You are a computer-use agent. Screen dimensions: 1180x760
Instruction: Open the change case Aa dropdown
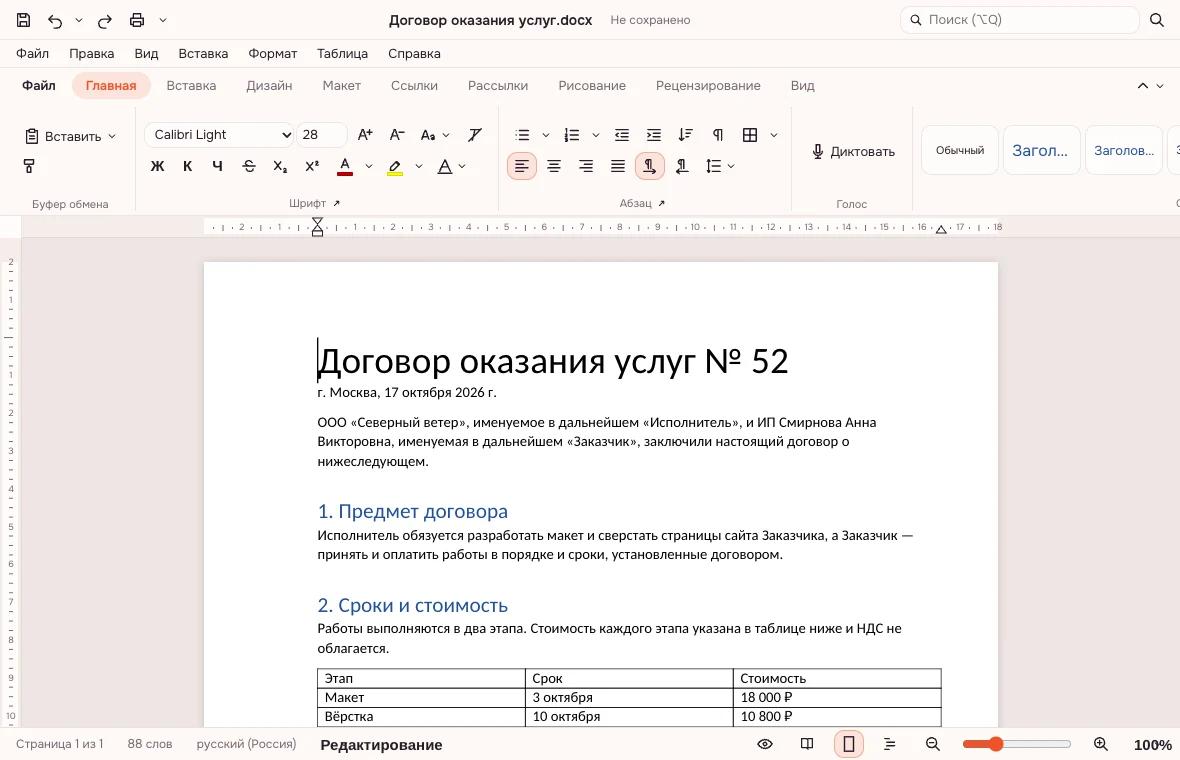435,135
